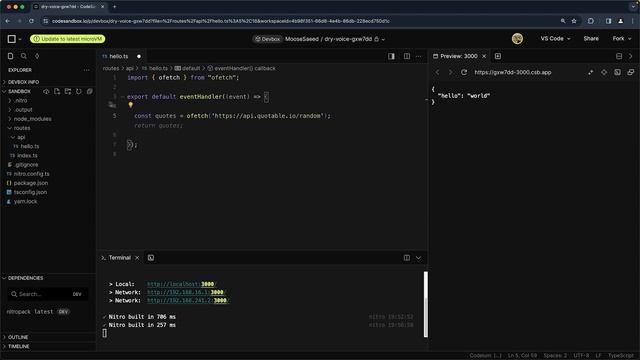Collapse the preview panel right chevron

pyautogui.click(x=631, y=56)
